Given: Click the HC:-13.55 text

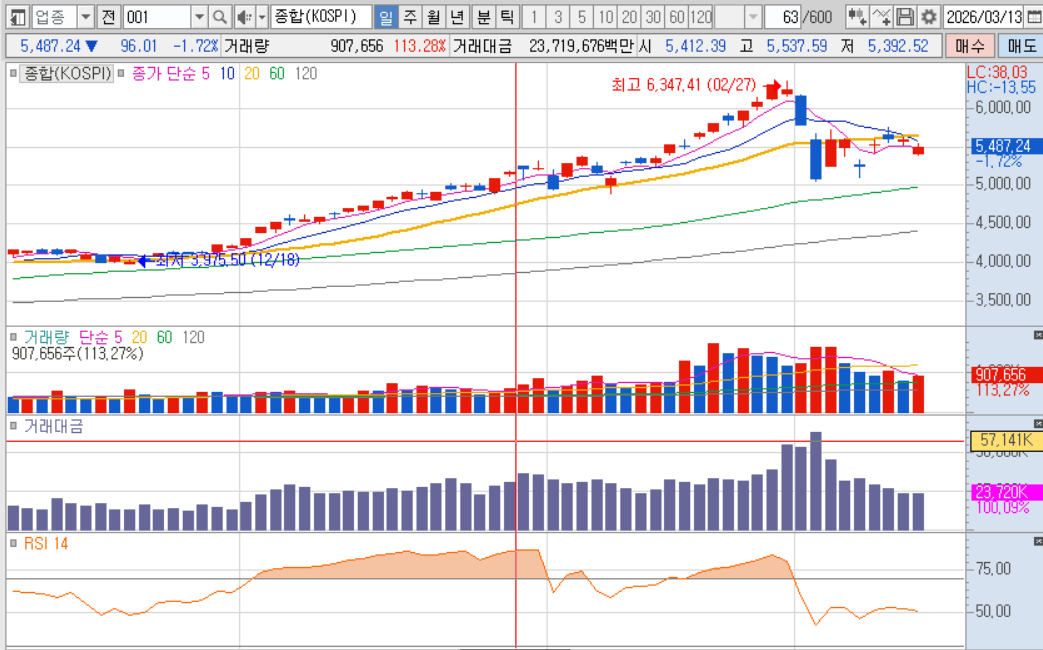Looking at the screenshot, I should pyautogui.click(x=1000, y=86).
